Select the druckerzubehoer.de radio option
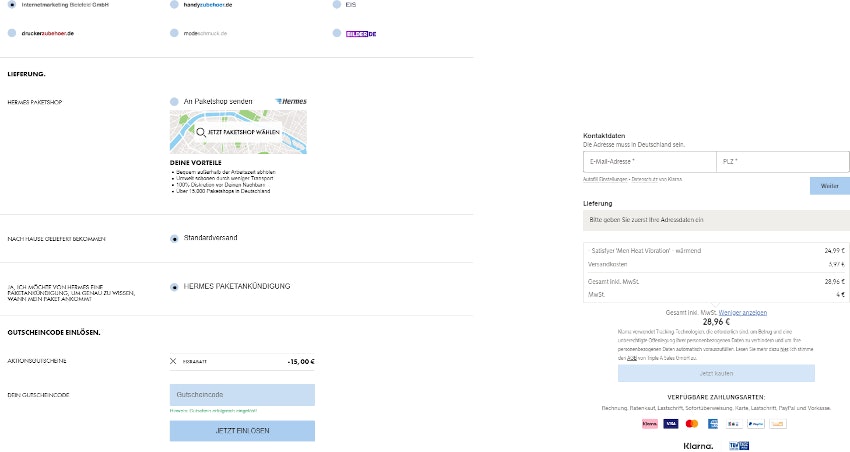Image resolution: width=850 pixels, height=452 pixels. tap(12, 33)
